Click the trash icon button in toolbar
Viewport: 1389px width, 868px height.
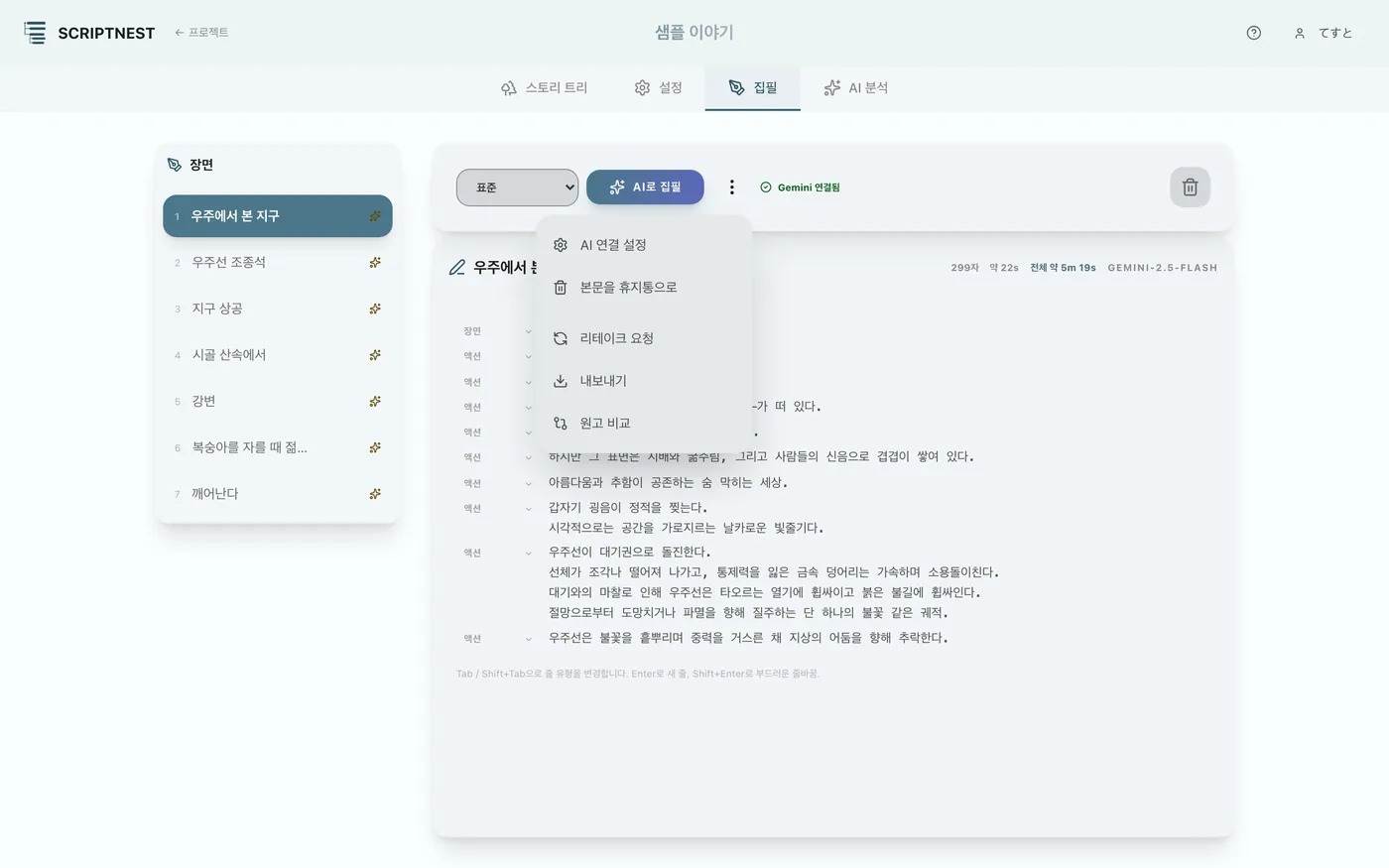[1190, 186]
